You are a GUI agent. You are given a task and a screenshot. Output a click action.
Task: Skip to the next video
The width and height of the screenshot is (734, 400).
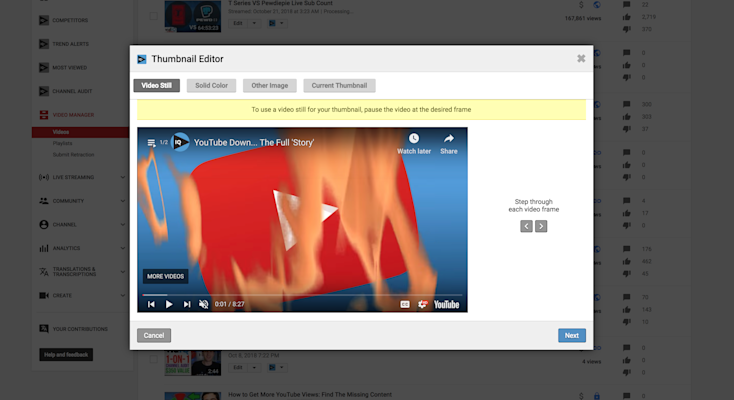tap(186, 304)
